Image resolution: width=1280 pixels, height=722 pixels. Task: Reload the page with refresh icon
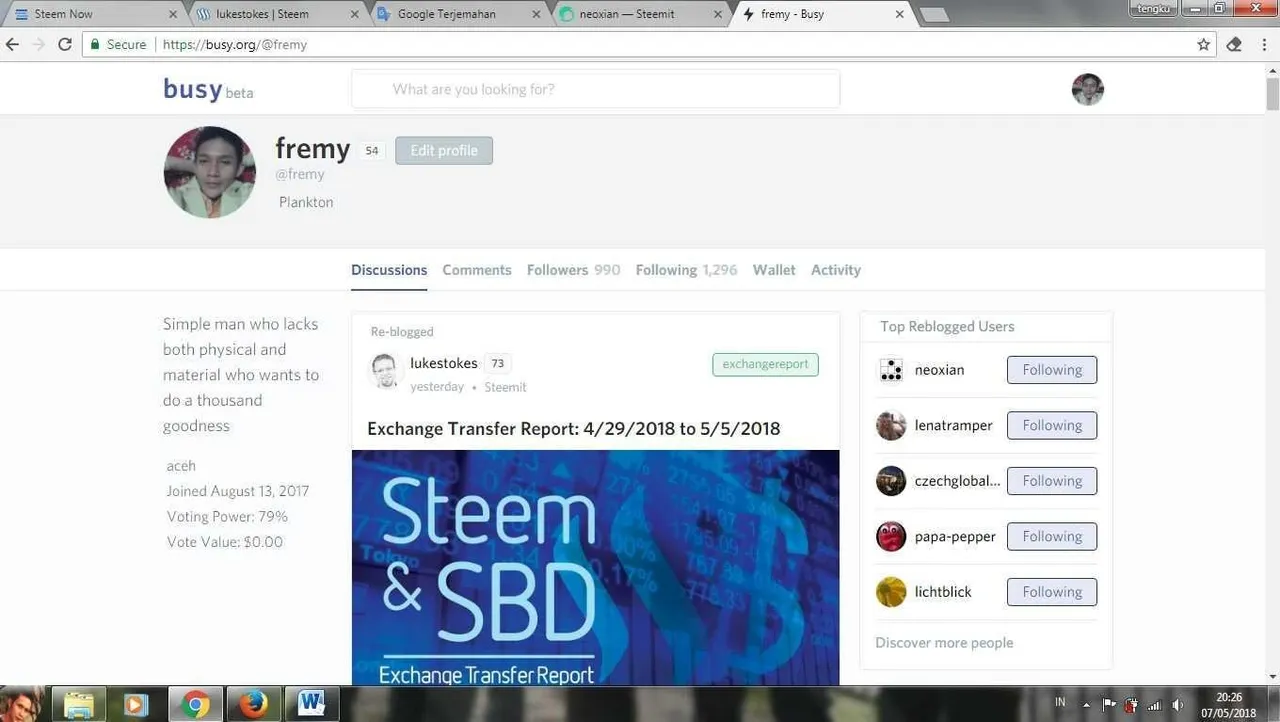pos(65,44)
